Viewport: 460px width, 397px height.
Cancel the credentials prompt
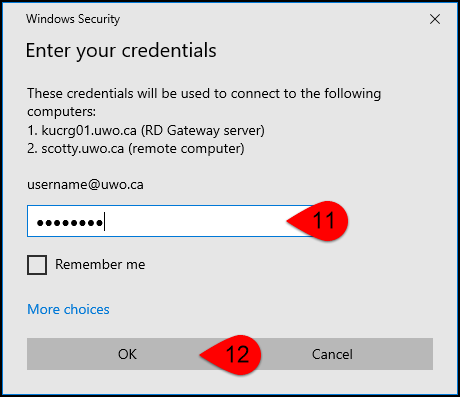[x=332, y=354]
